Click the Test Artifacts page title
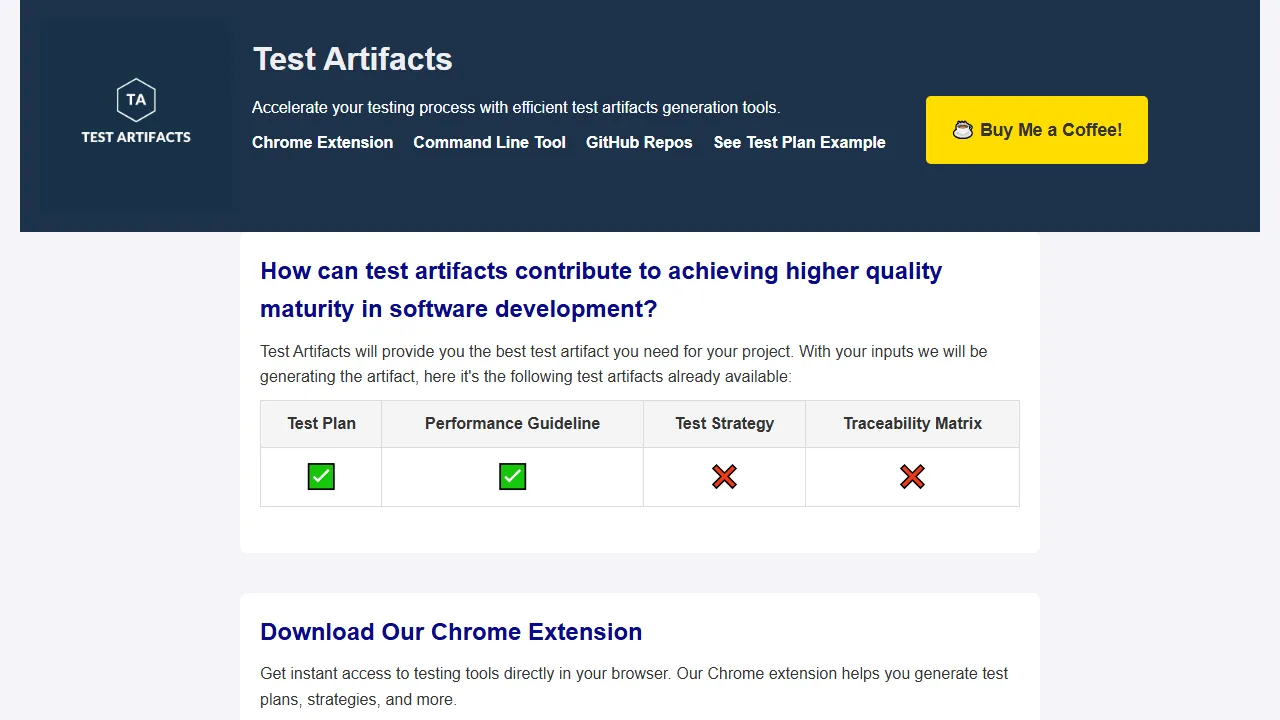This screenshot has width=1280, height=720. tap(352, 59)
